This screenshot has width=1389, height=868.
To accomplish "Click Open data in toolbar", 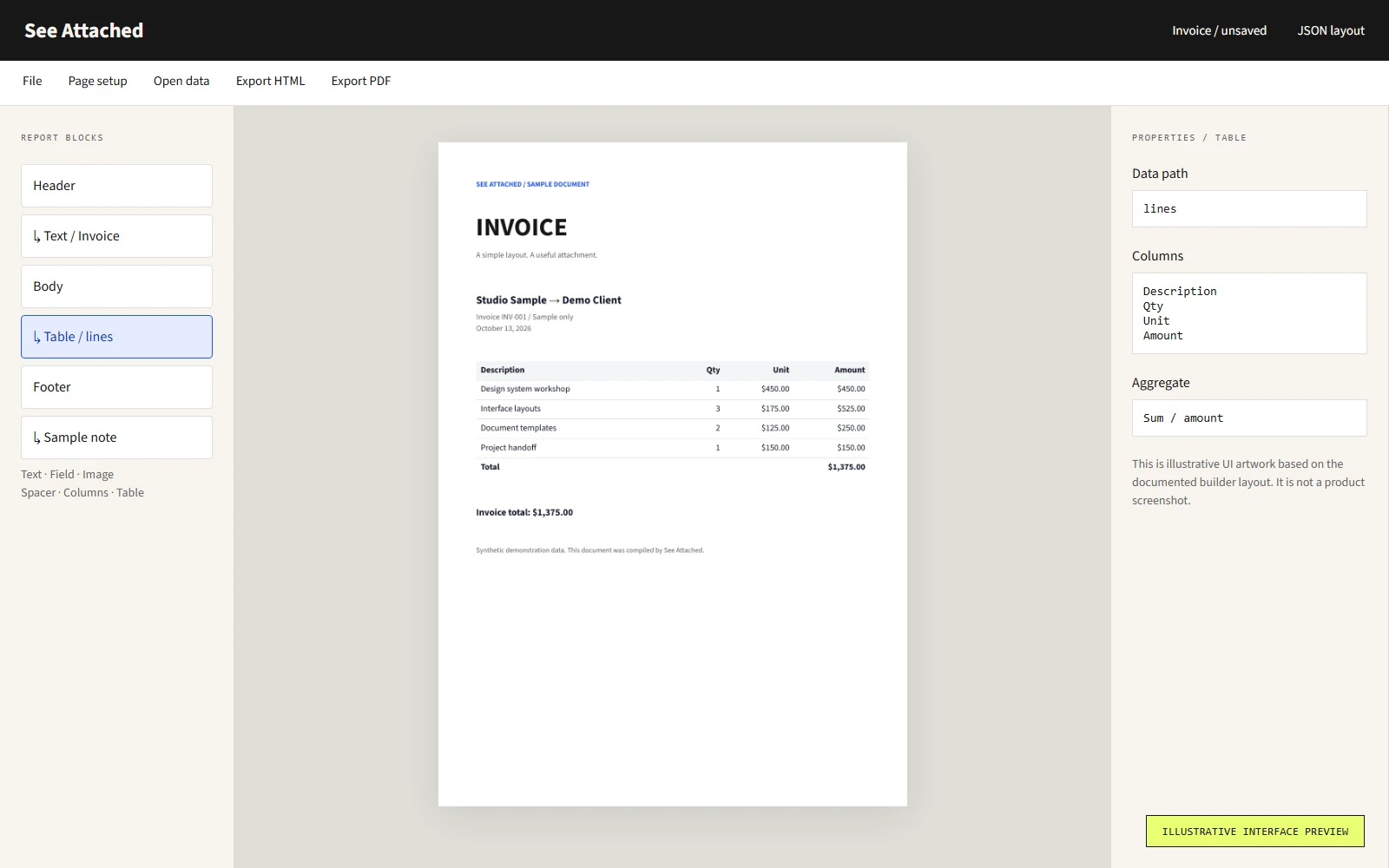I will (x=181, y=81).
